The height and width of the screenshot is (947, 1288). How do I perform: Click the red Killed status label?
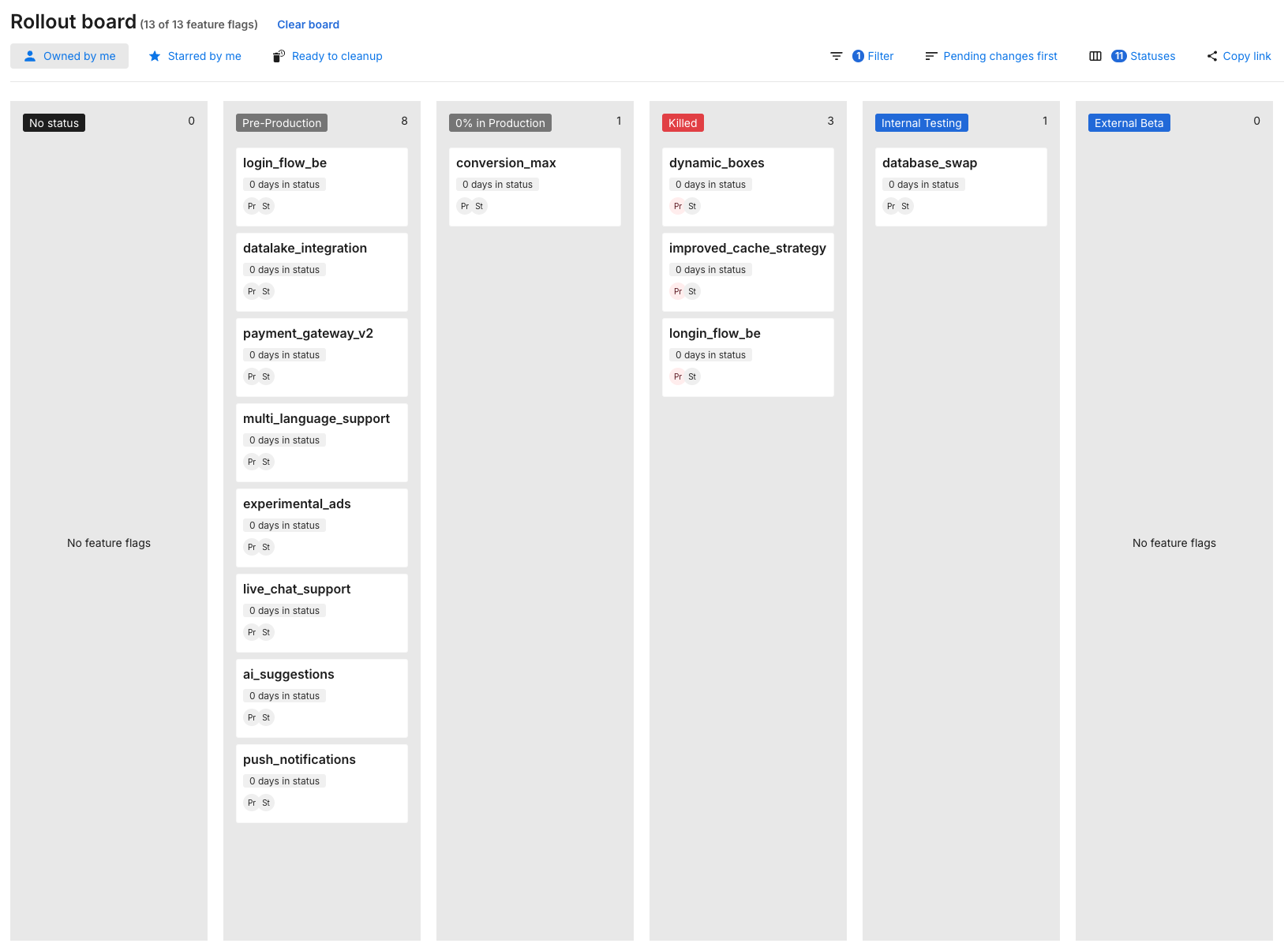tap(683, 123)
